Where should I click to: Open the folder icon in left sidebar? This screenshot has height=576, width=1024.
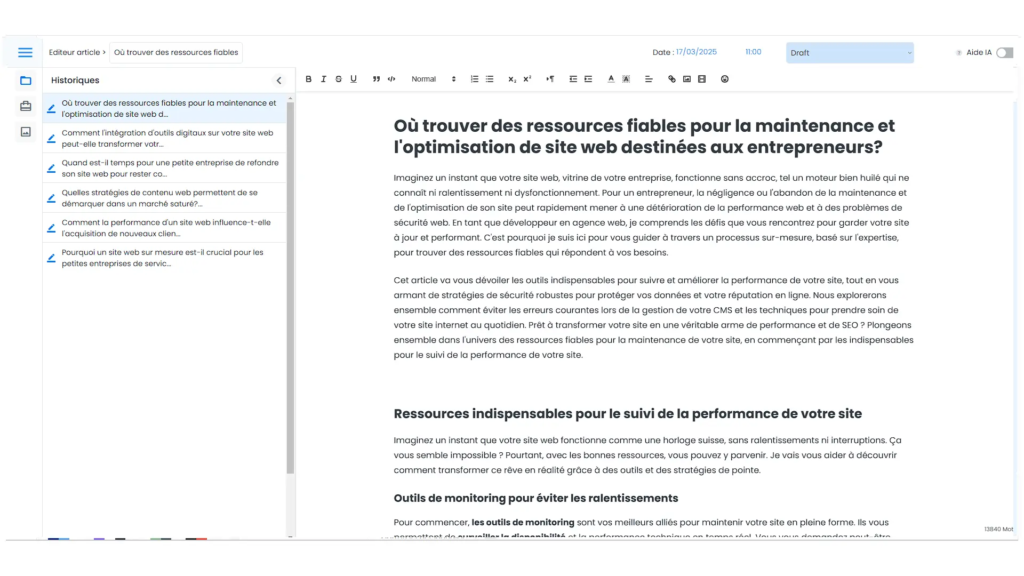click(25, 80)
